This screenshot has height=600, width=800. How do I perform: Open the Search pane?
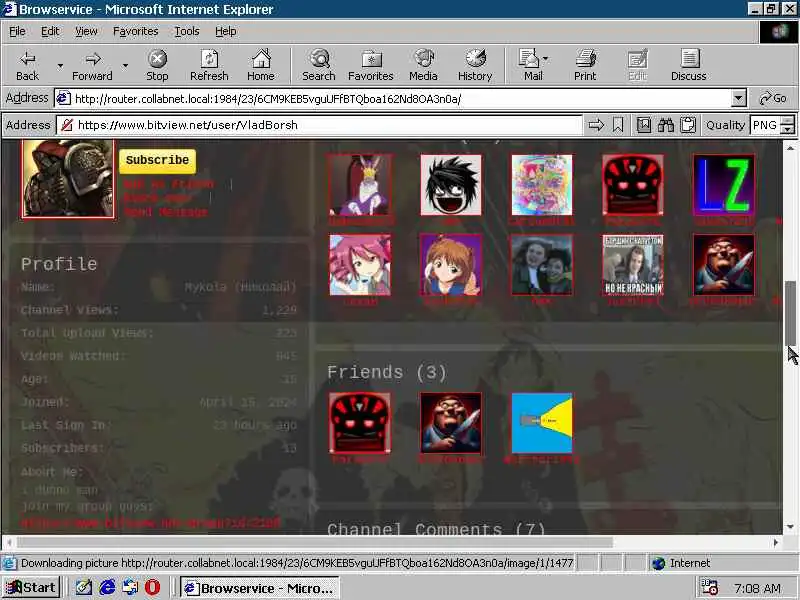(x=319, y=66)
